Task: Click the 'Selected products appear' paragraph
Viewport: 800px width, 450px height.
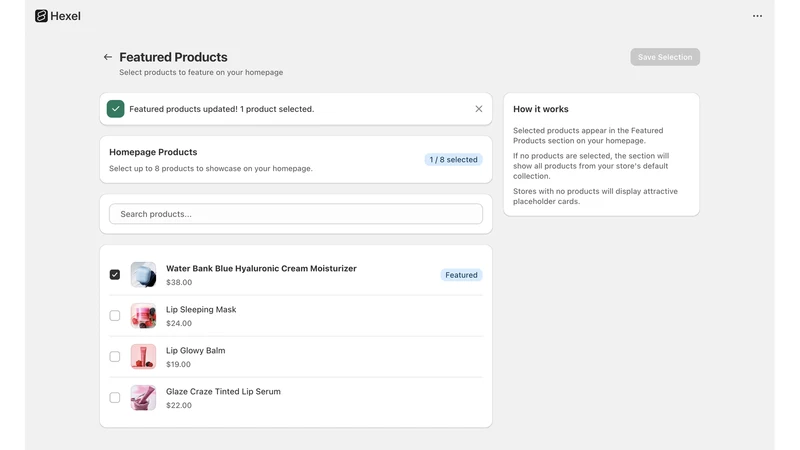Action: point(588,136)
